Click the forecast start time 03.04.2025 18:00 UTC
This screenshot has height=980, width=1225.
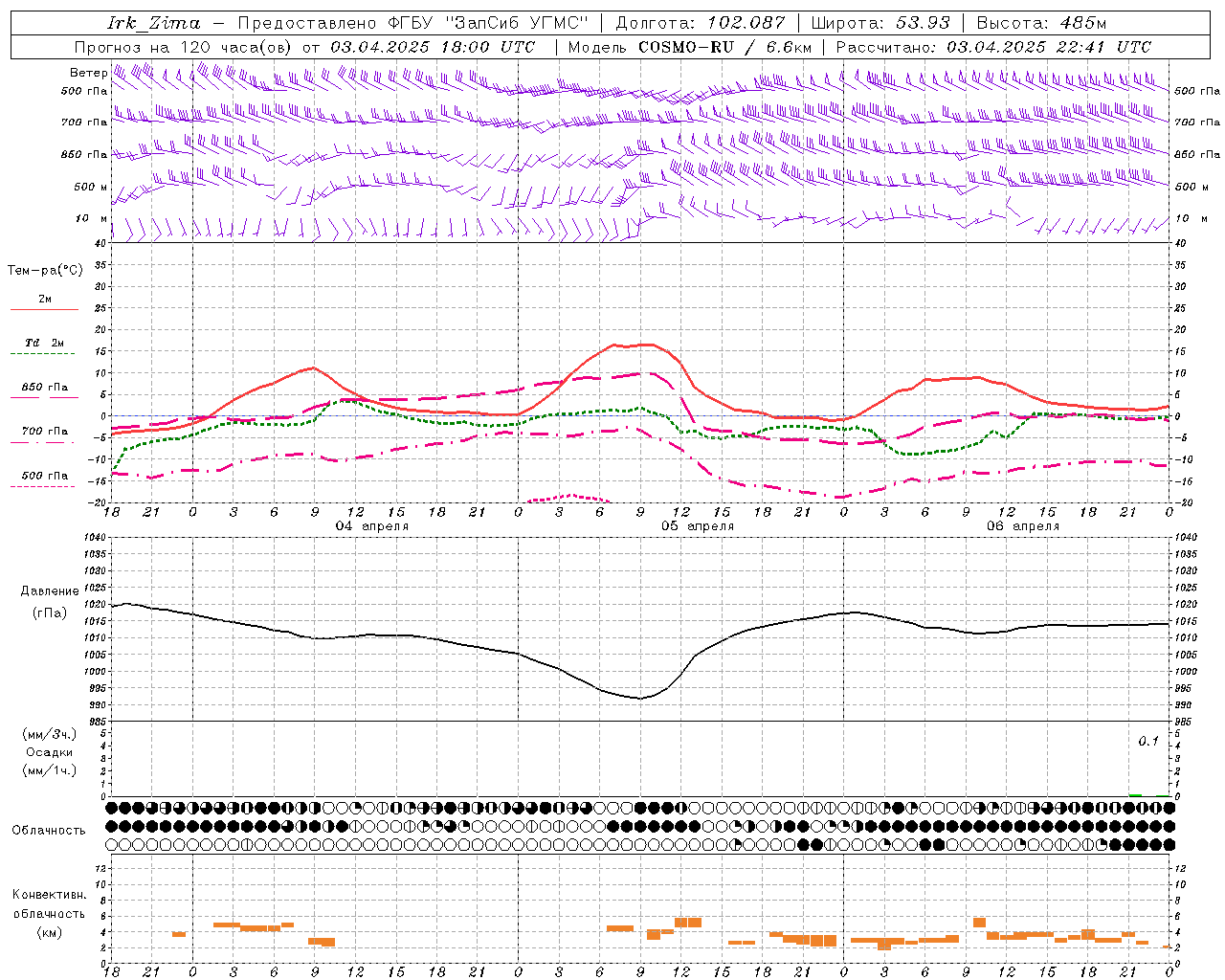(x=433, y=47)
